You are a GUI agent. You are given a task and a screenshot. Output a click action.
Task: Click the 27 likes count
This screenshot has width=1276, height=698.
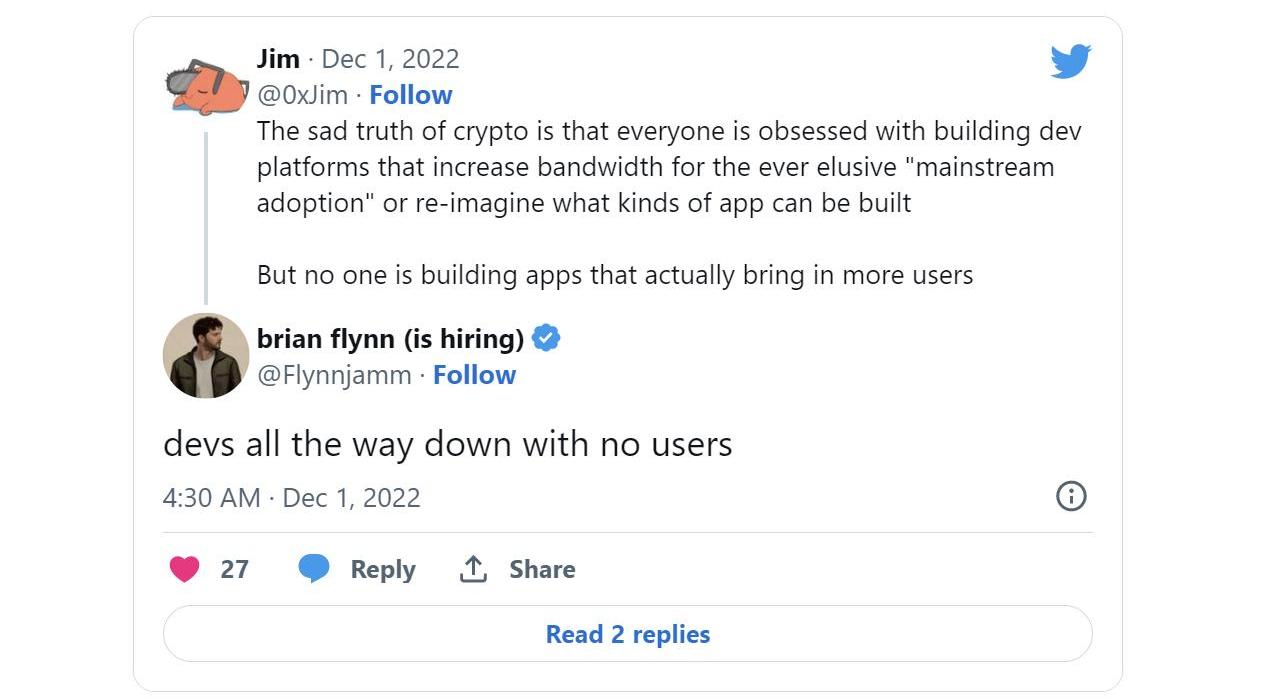pos(234,569)
